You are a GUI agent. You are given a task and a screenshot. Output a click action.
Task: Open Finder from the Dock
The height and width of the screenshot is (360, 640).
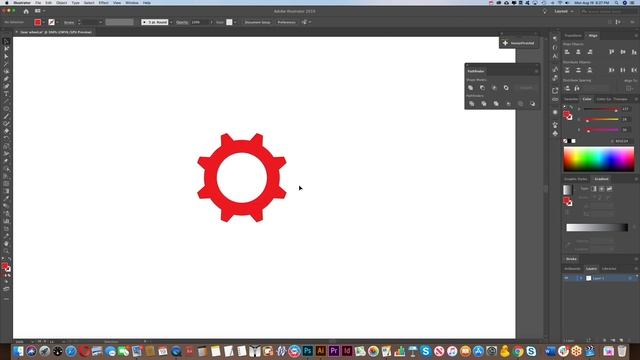click(x=18, y=351)
